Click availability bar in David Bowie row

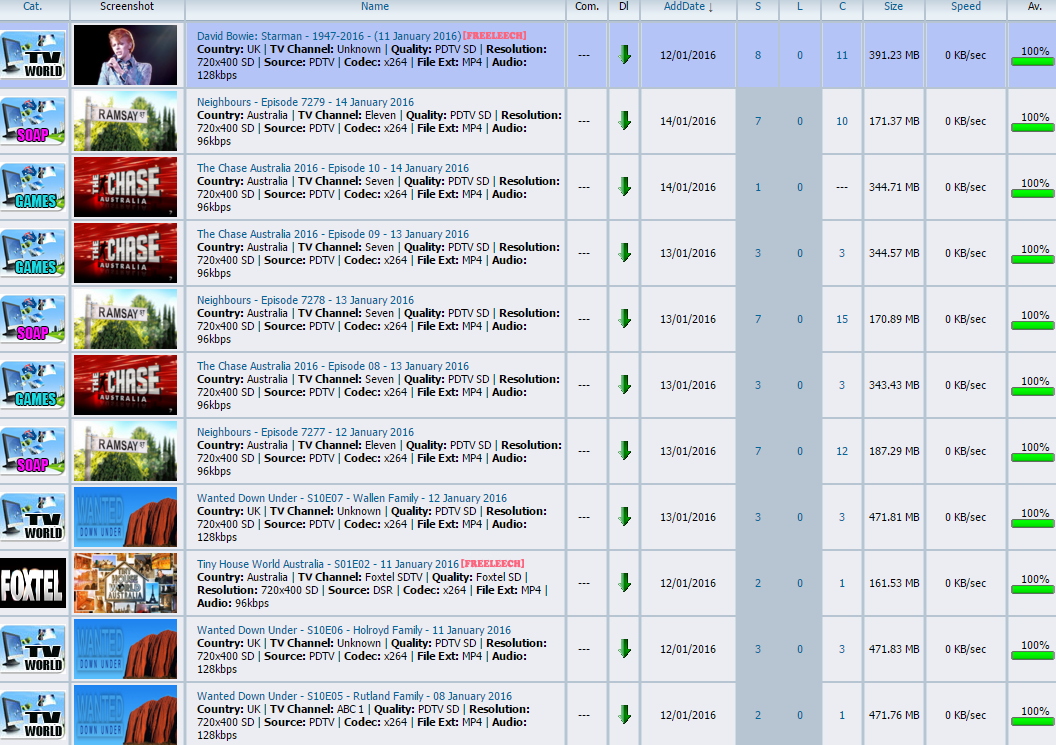click(x=1032, y=61)
